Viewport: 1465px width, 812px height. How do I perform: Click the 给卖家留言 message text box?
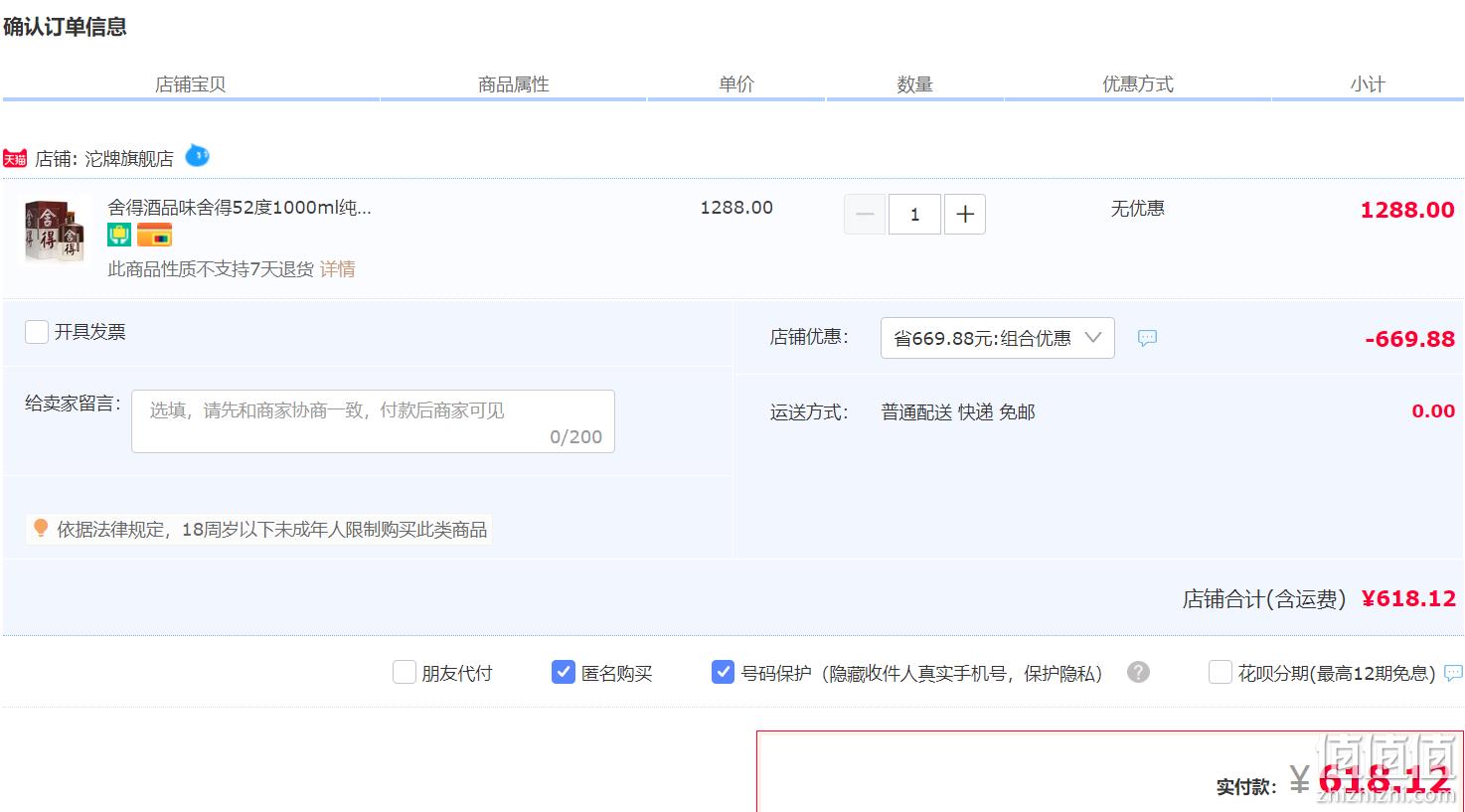[374, 421]
